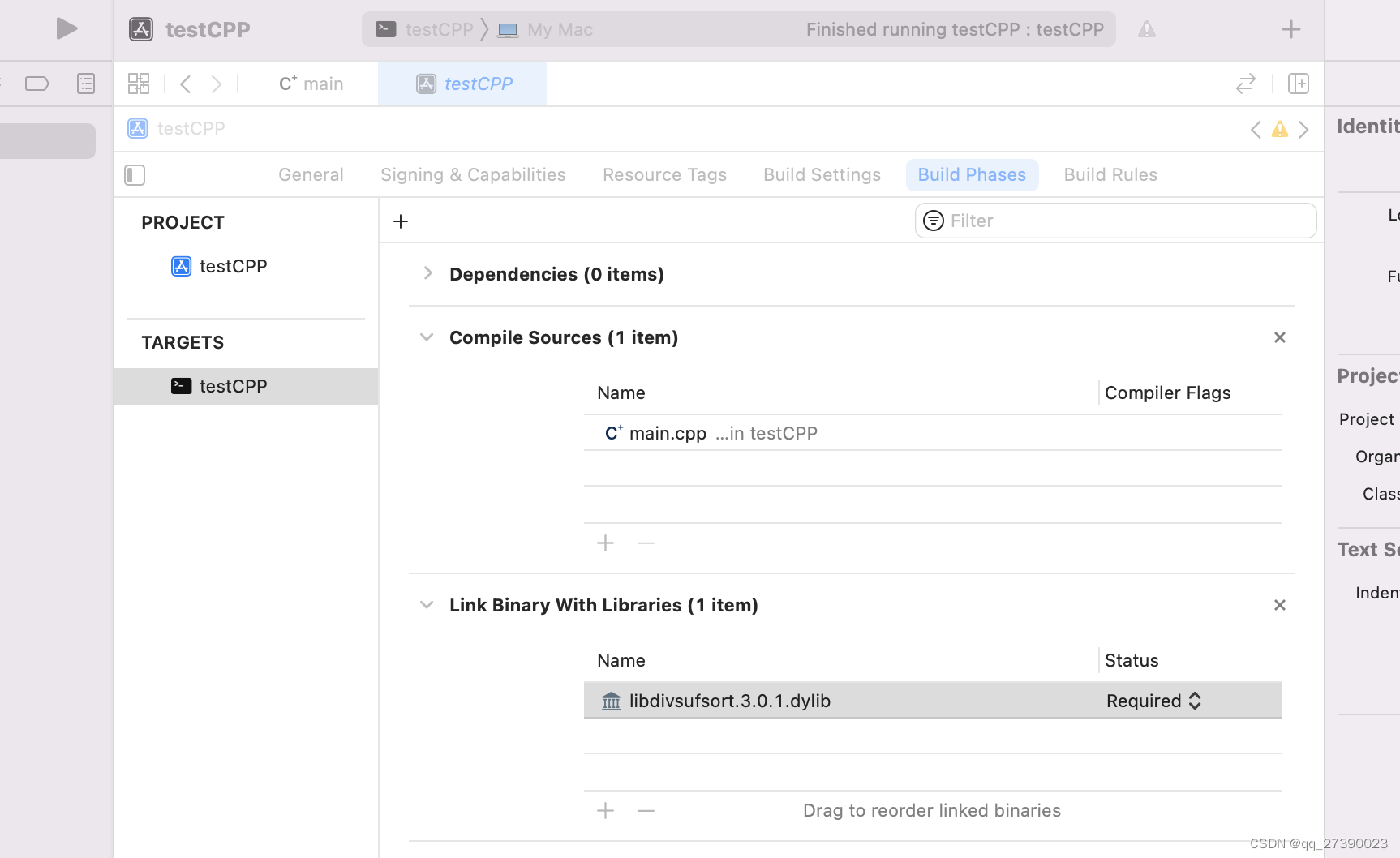
Task: Open the General tab
Action: 311,174
